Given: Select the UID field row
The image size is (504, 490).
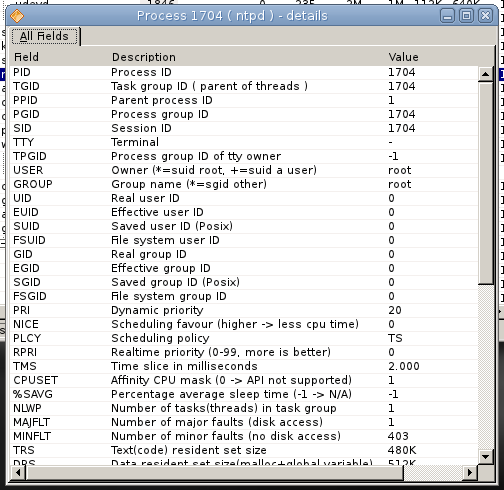Looking at the screenshot, I should [x=244, y=198].
